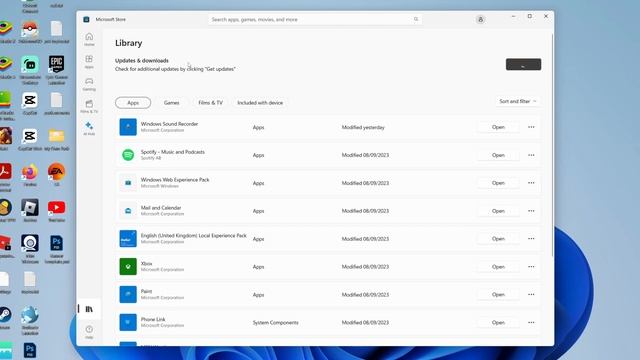Open more options for Windows Web Experience Pack

531,183
